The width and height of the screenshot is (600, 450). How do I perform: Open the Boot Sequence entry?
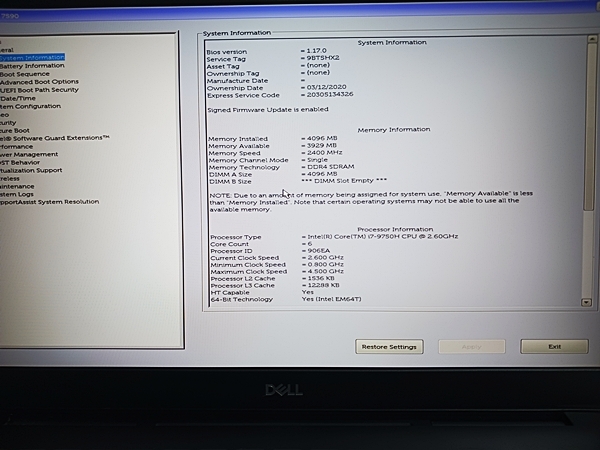click(25, 74)
